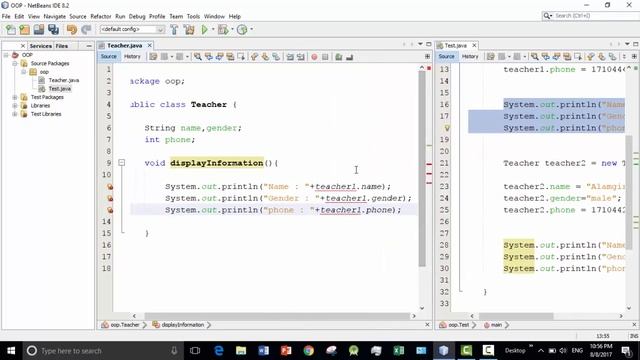Click the New Project toolbar icon
This screenshot has height=360, width=640.
pyautogui.click(x=24, y=29)
